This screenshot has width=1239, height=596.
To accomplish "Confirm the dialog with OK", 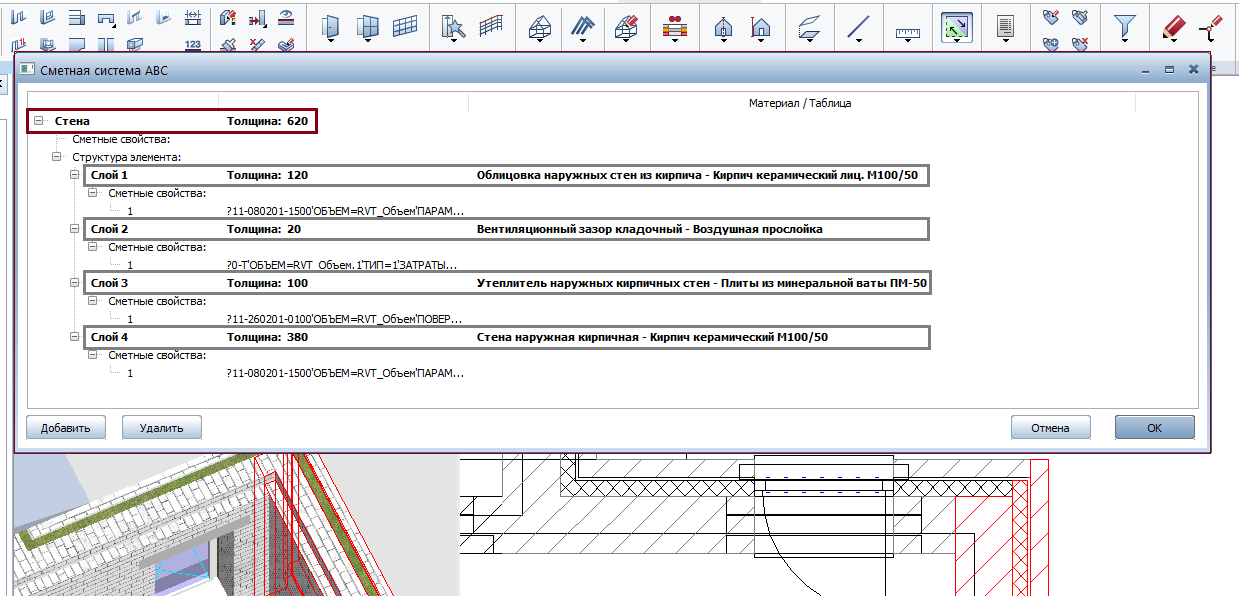I will click(x=1155, y=428).
